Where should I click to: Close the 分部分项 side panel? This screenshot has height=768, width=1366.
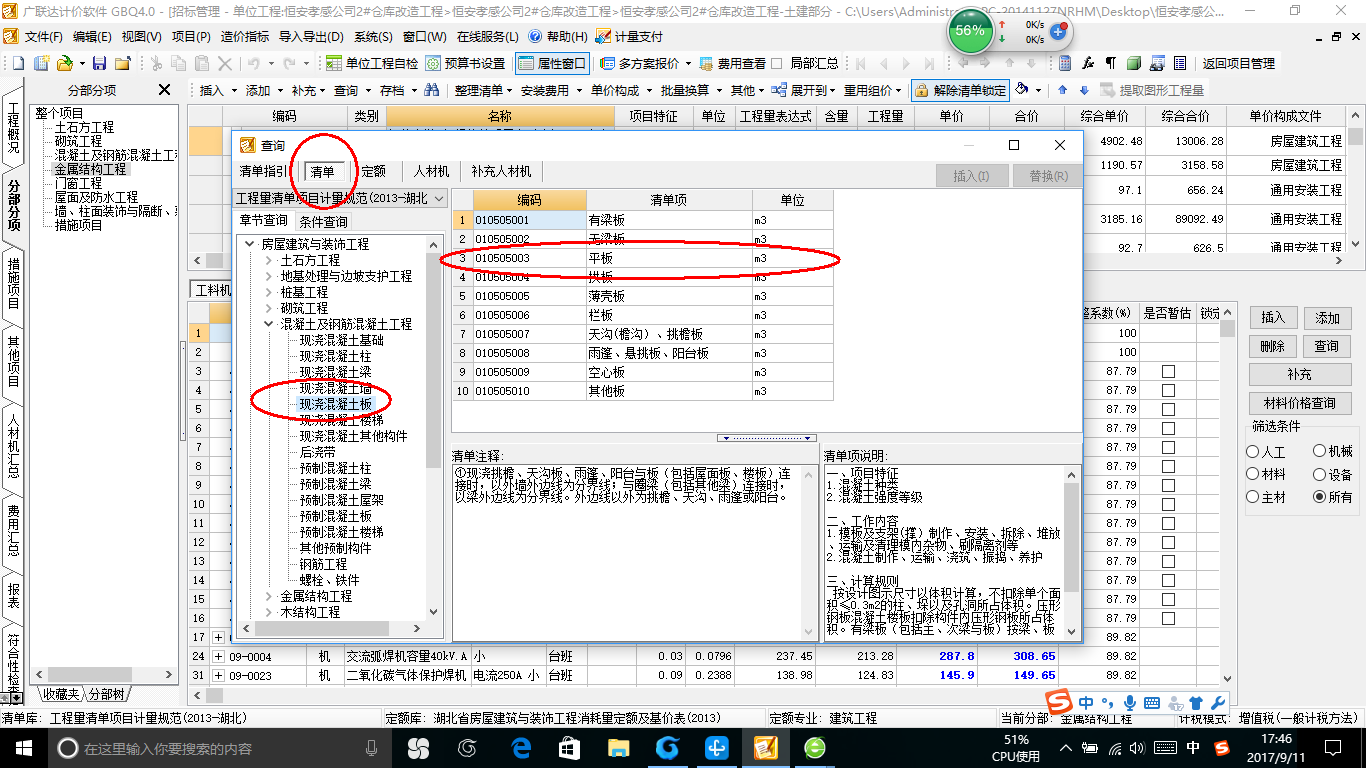(x=165, y=90)
